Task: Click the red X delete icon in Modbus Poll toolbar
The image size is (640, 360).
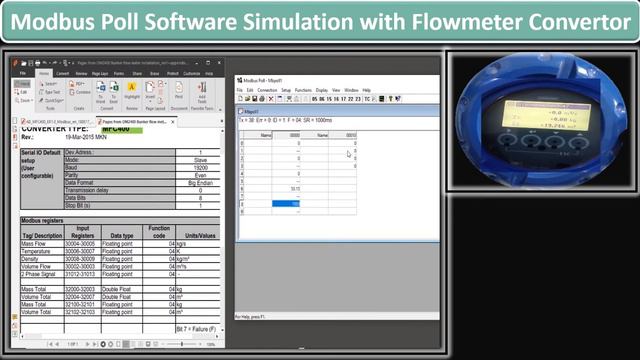Action: coord(271,99)
